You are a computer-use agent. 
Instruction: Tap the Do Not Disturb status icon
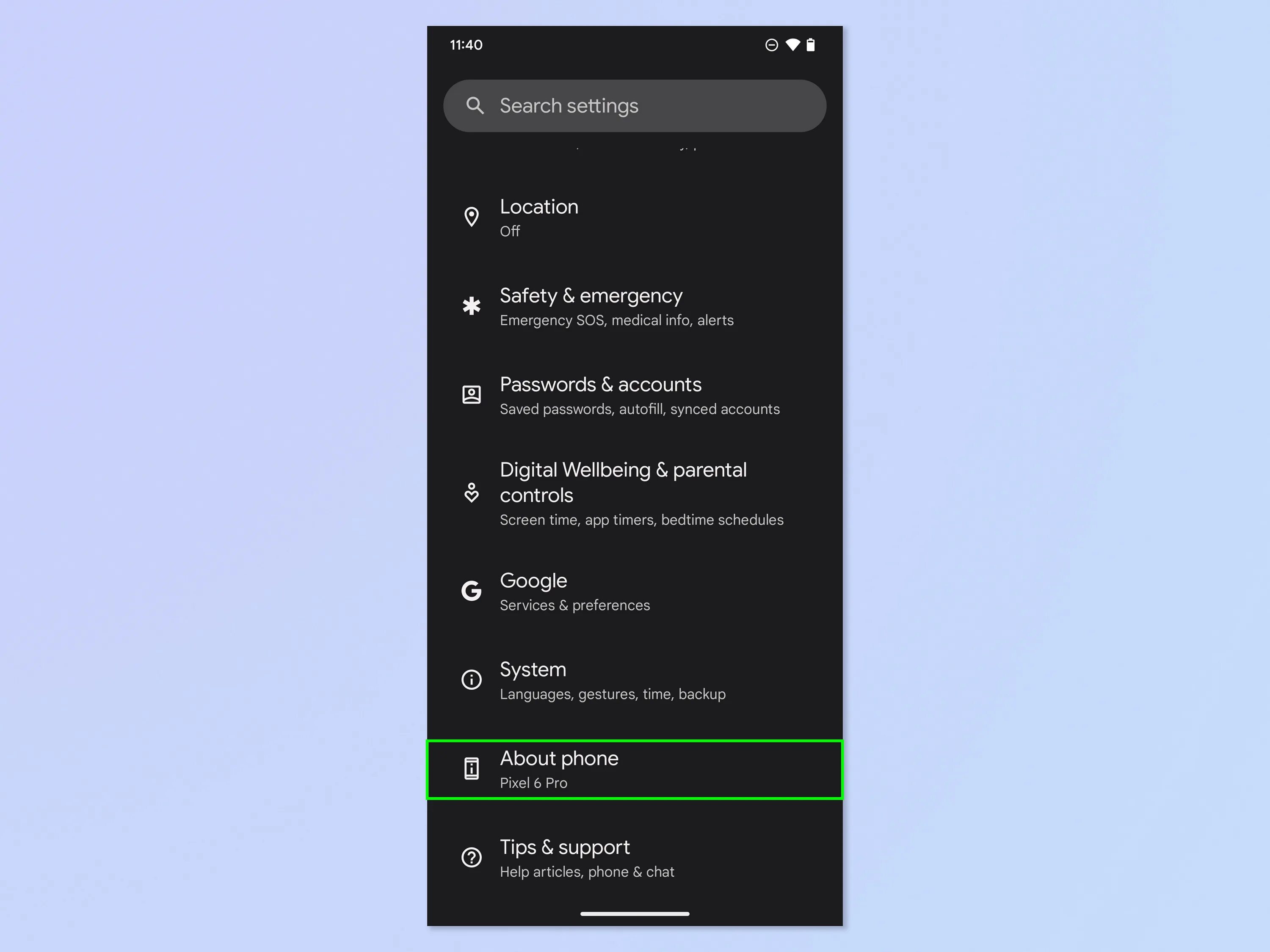click(772, 45)
